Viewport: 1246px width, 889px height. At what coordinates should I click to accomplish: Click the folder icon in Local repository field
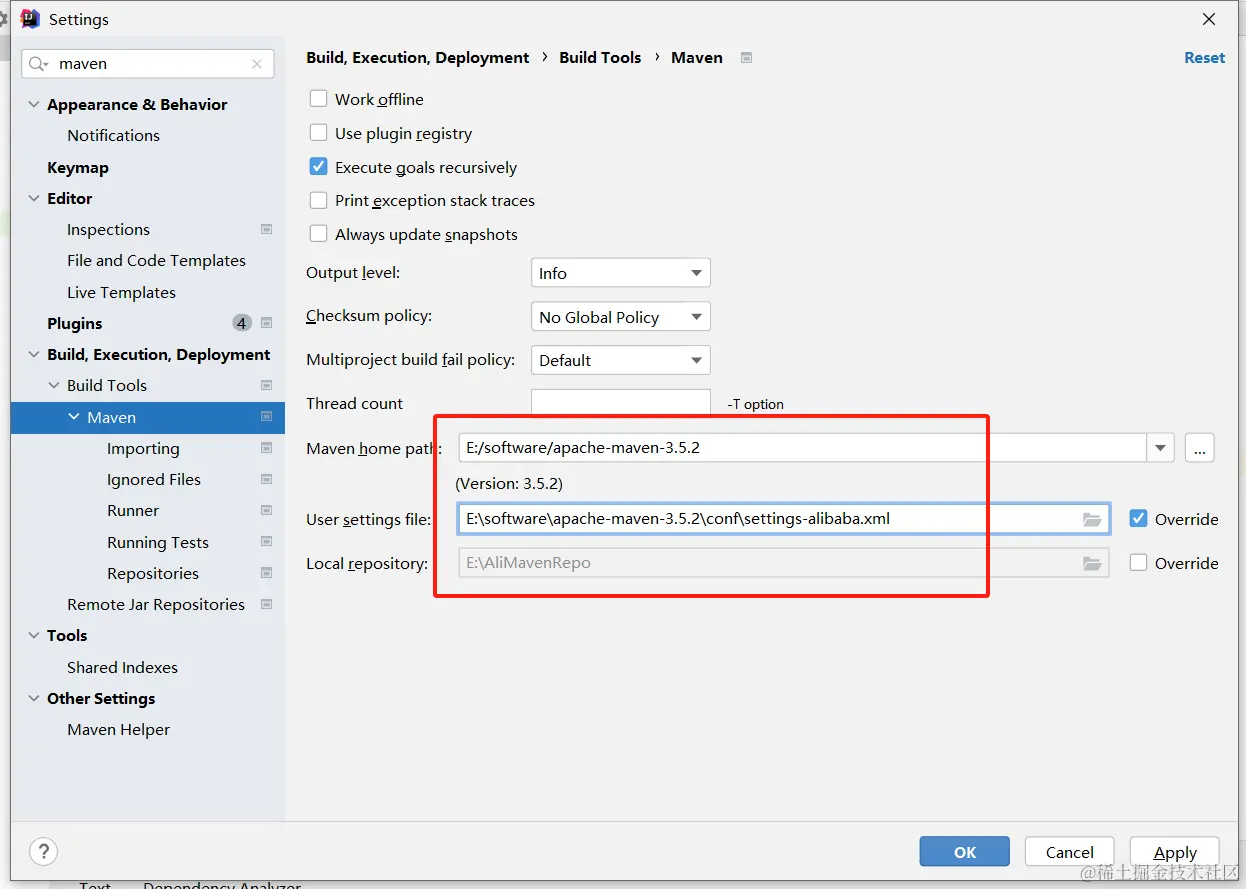[x=1092, y=563]
